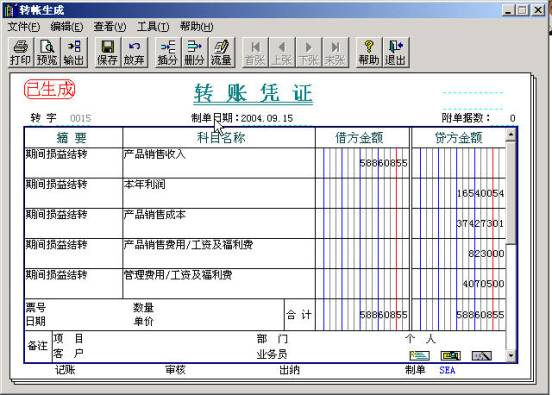Image resolution: width=552 pixels, height=395 pixels.
Task: Click the voucher table scrollbar down arrow
Action: (511, 356)
